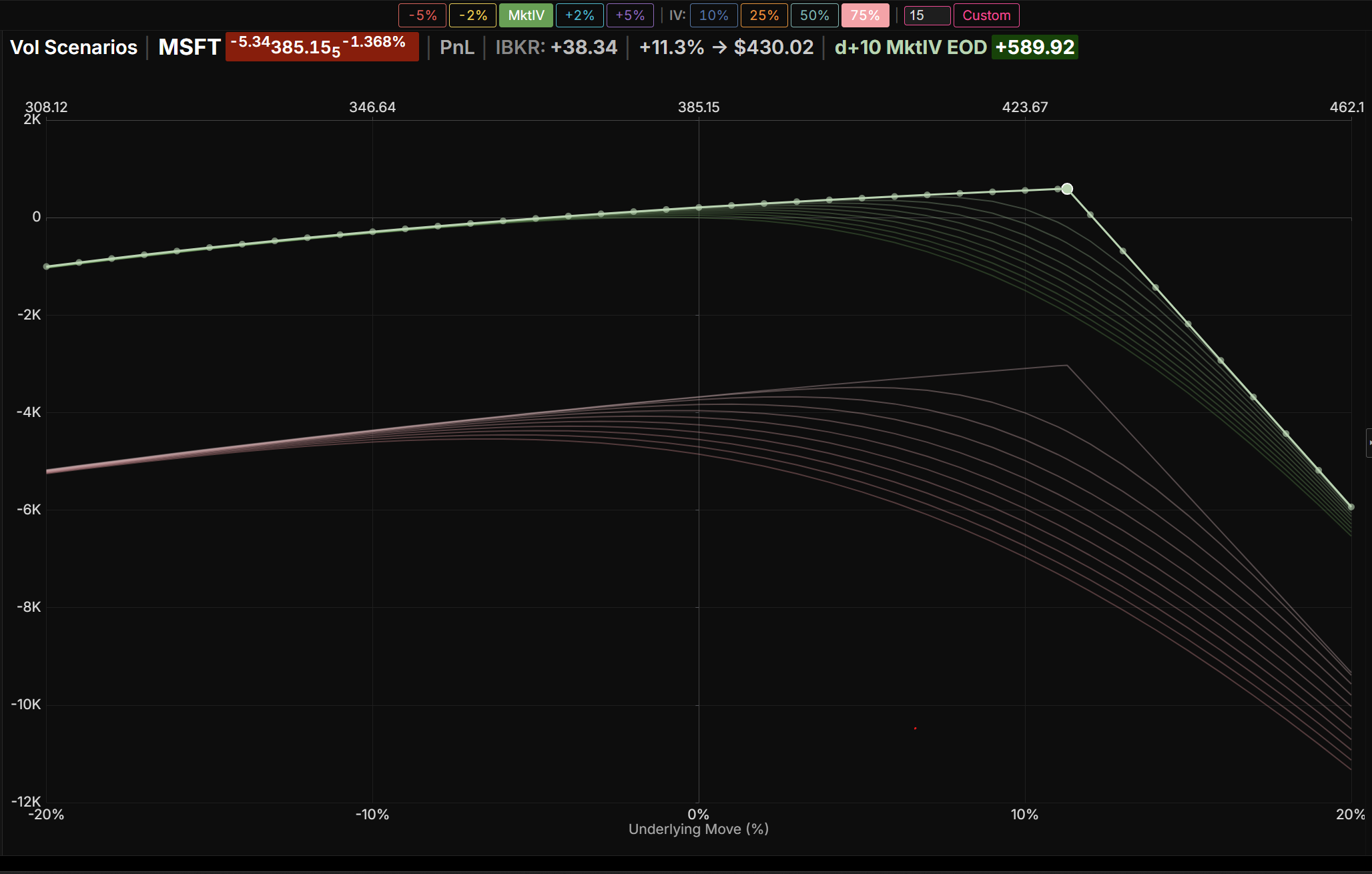
Task: Enable the +5% vol shift scenario
Action: click(630, 15)
